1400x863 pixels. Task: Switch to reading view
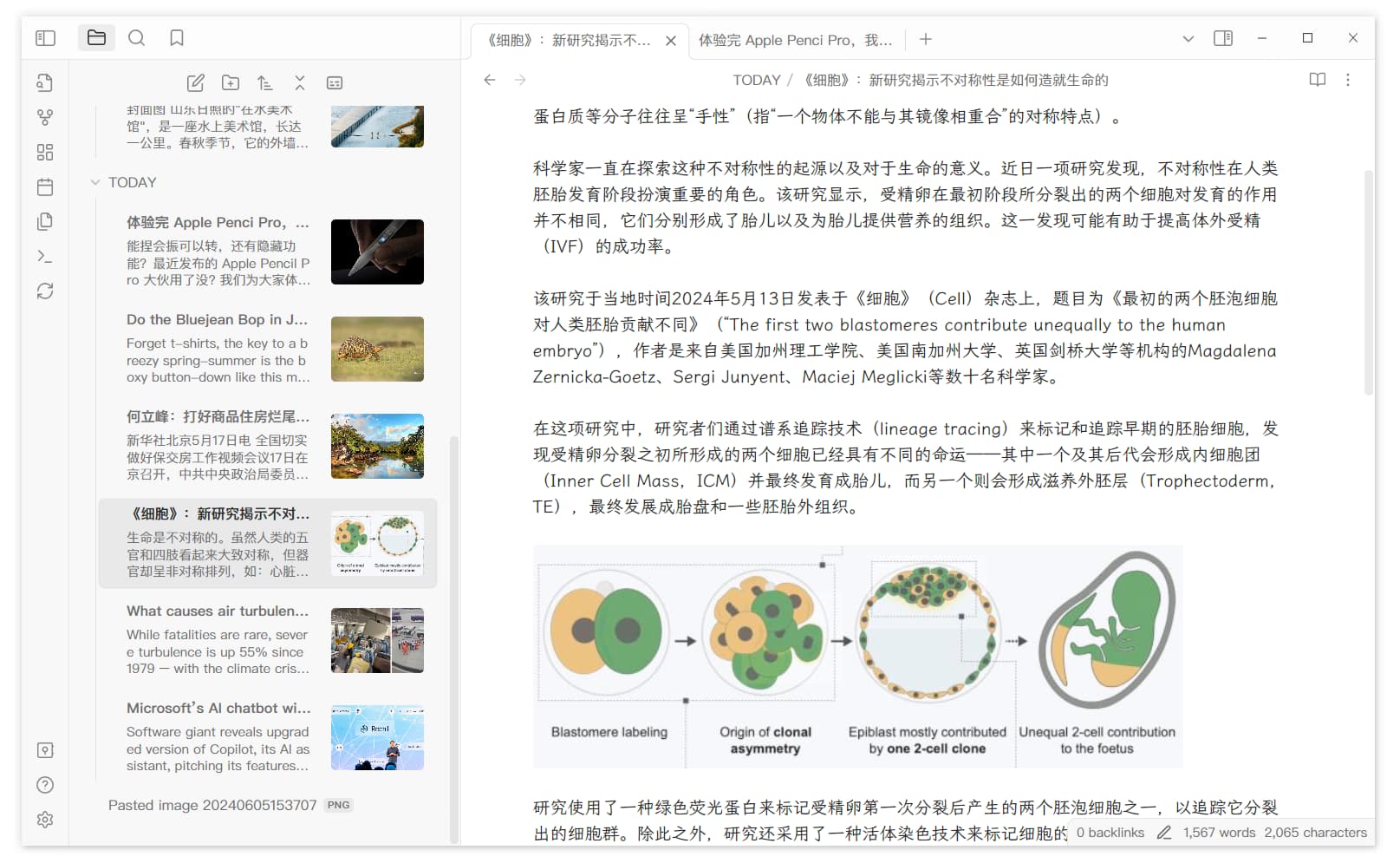[x=1317, y=80]
